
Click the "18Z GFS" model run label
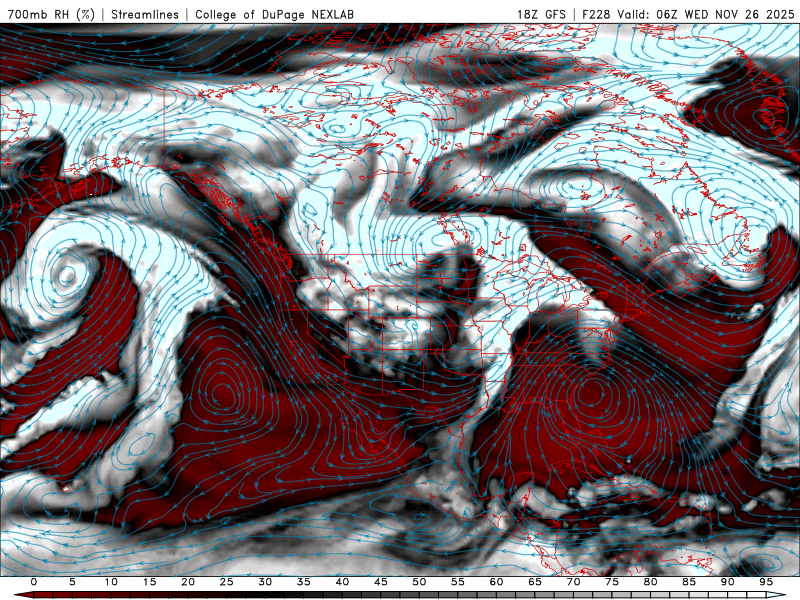pyautogui.click(x=541, y=14)
